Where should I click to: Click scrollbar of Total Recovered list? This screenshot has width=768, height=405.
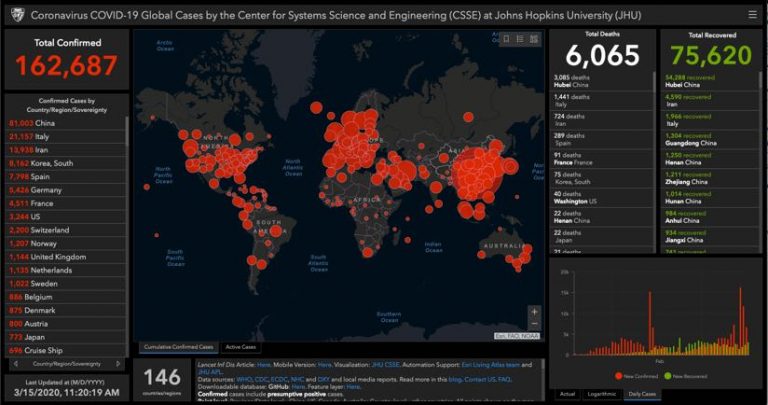[760, 79]
